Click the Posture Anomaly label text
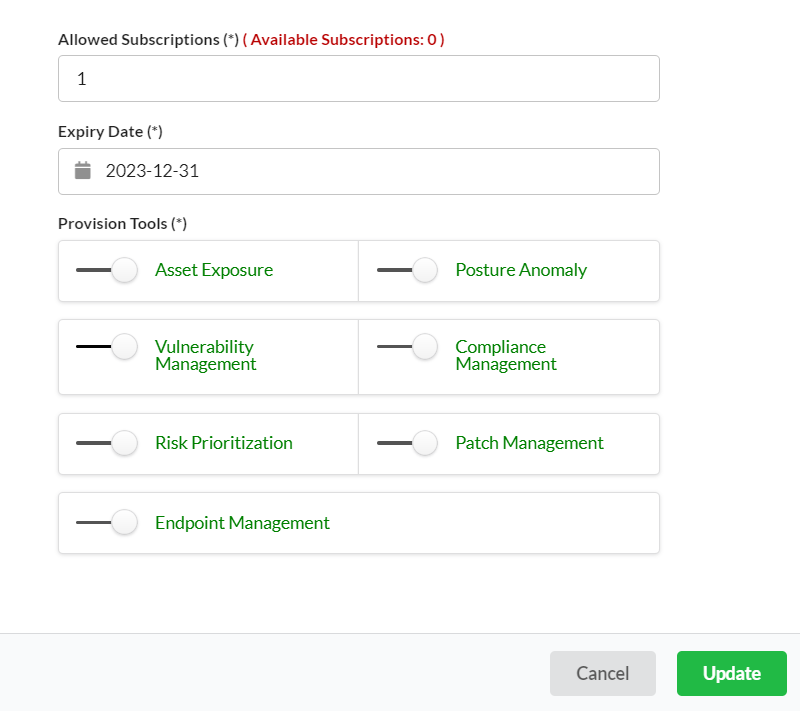The height and width of the screenshot is (711, 800). coord(521,270)
